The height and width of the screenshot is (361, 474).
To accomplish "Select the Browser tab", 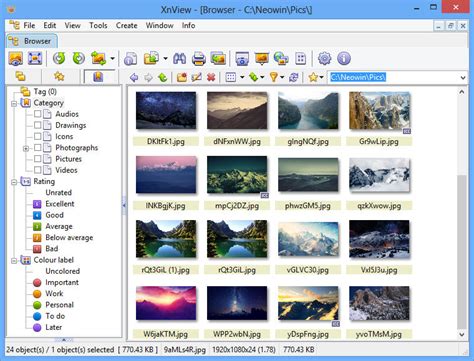I will [x=31, y=41].
